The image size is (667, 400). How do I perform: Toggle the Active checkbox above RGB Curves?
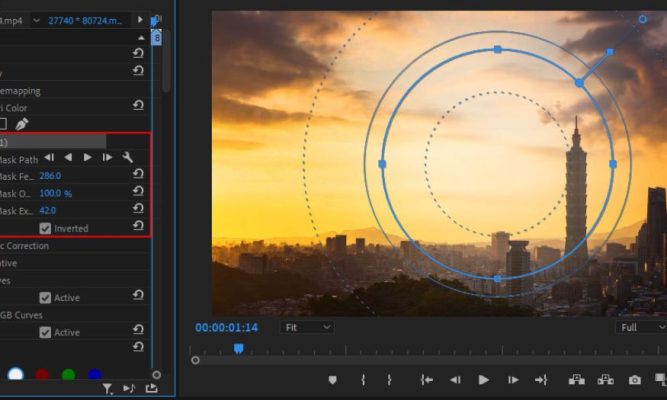click(x=45, y=297)
